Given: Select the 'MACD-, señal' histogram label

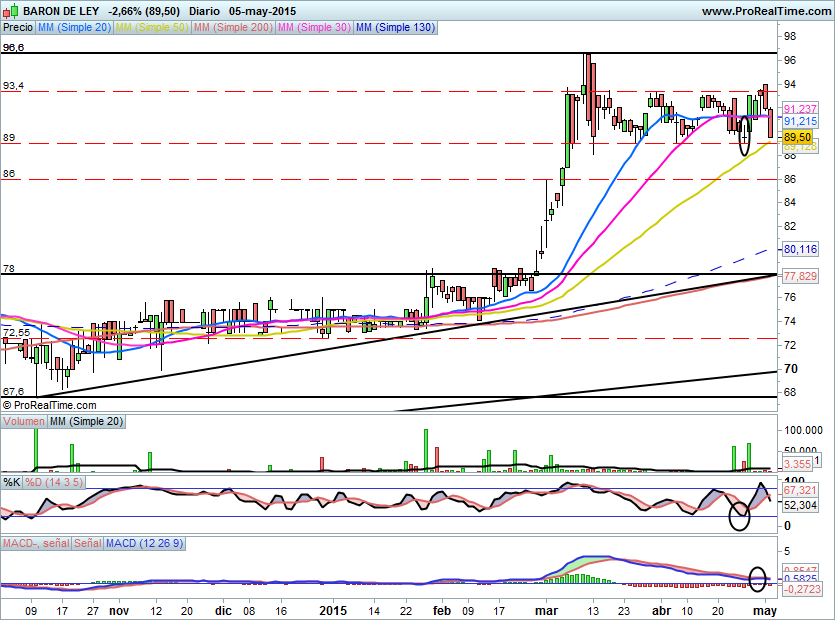Looking at the screenshot, I should (36, 543).
